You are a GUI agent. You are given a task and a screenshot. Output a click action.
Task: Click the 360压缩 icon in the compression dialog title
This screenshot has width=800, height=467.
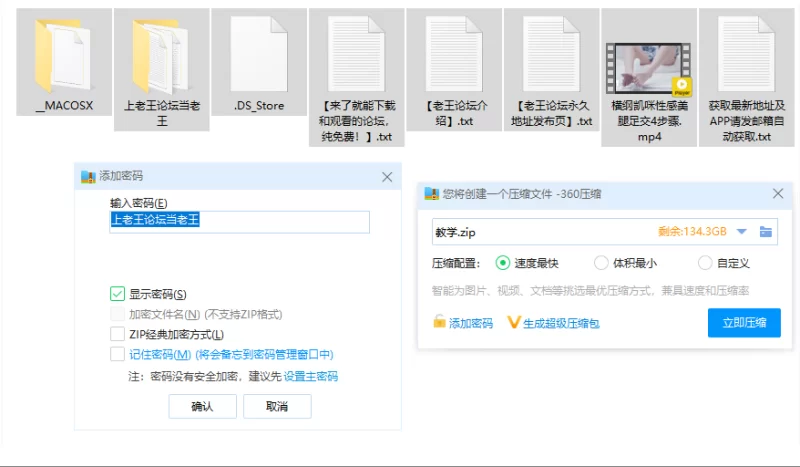pyautogui.click(x=432, y=194)
